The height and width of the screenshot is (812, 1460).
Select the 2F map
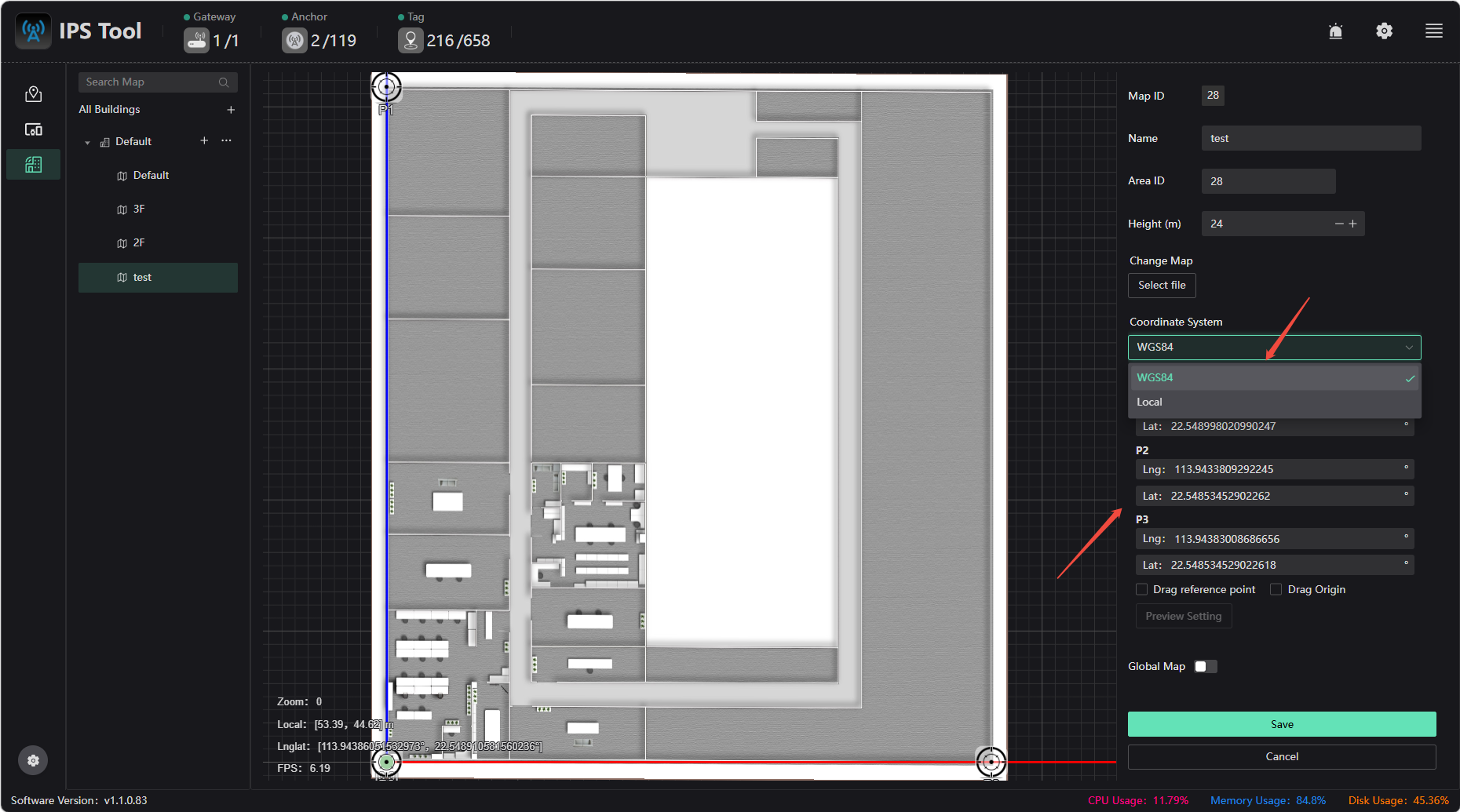(x=158, y=242)
